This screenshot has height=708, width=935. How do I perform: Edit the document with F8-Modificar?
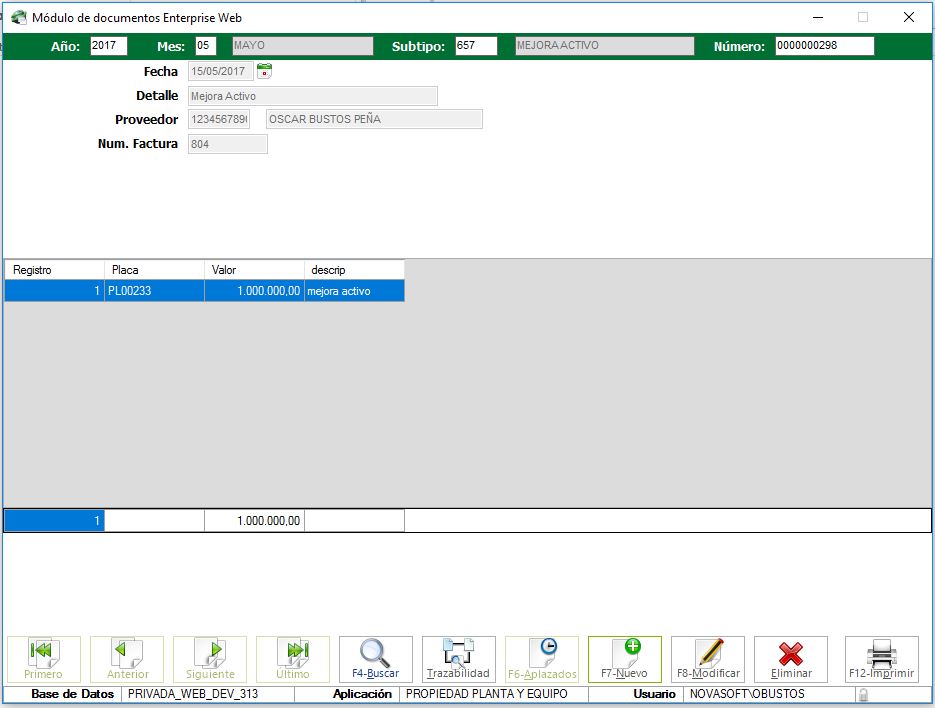pyautogui.click(x=708, y=659)
